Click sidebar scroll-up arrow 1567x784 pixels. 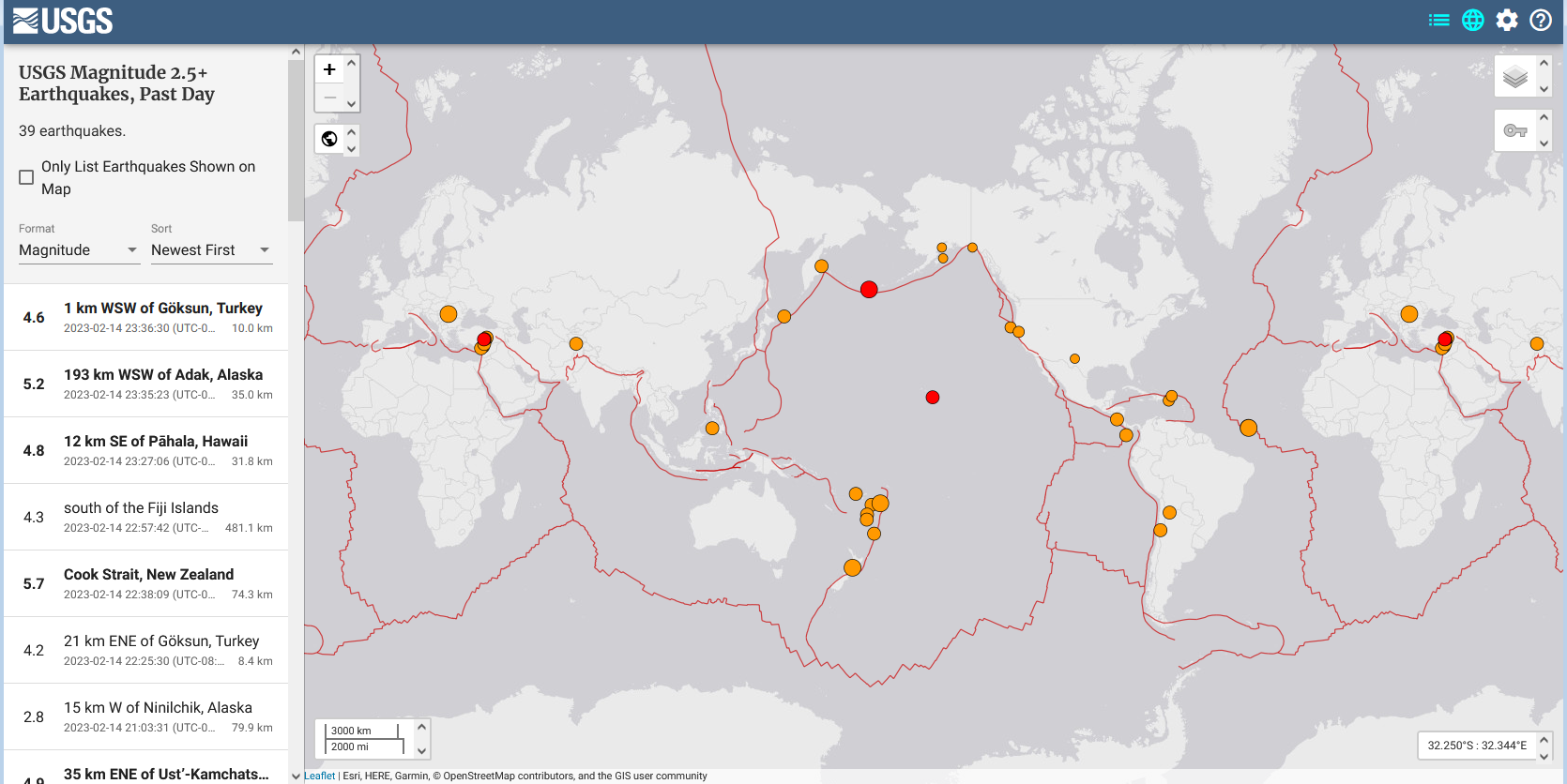pos(296,53)
